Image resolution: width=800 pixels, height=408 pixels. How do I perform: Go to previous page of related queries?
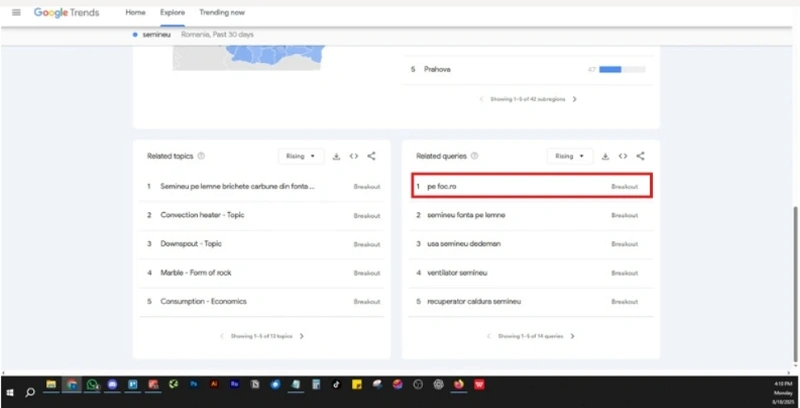click(x=489, y=336)
